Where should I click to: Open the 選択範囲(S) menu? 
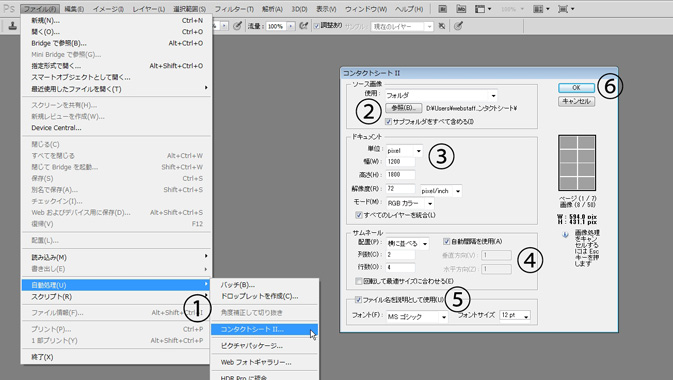[189, 9]
